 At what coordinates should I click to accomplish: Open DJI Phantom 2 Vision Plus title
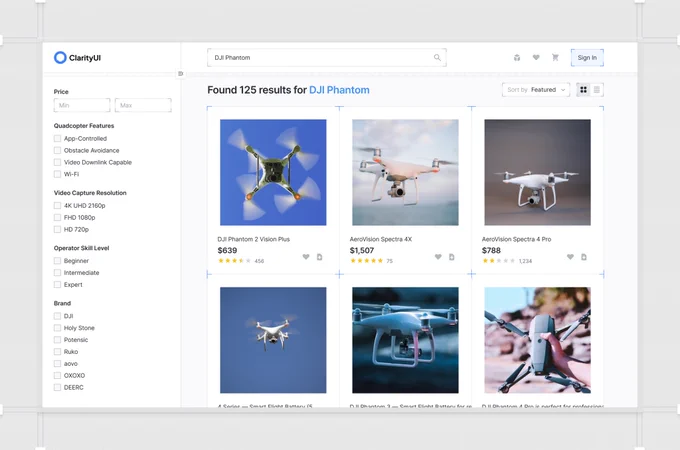(254, 239)
